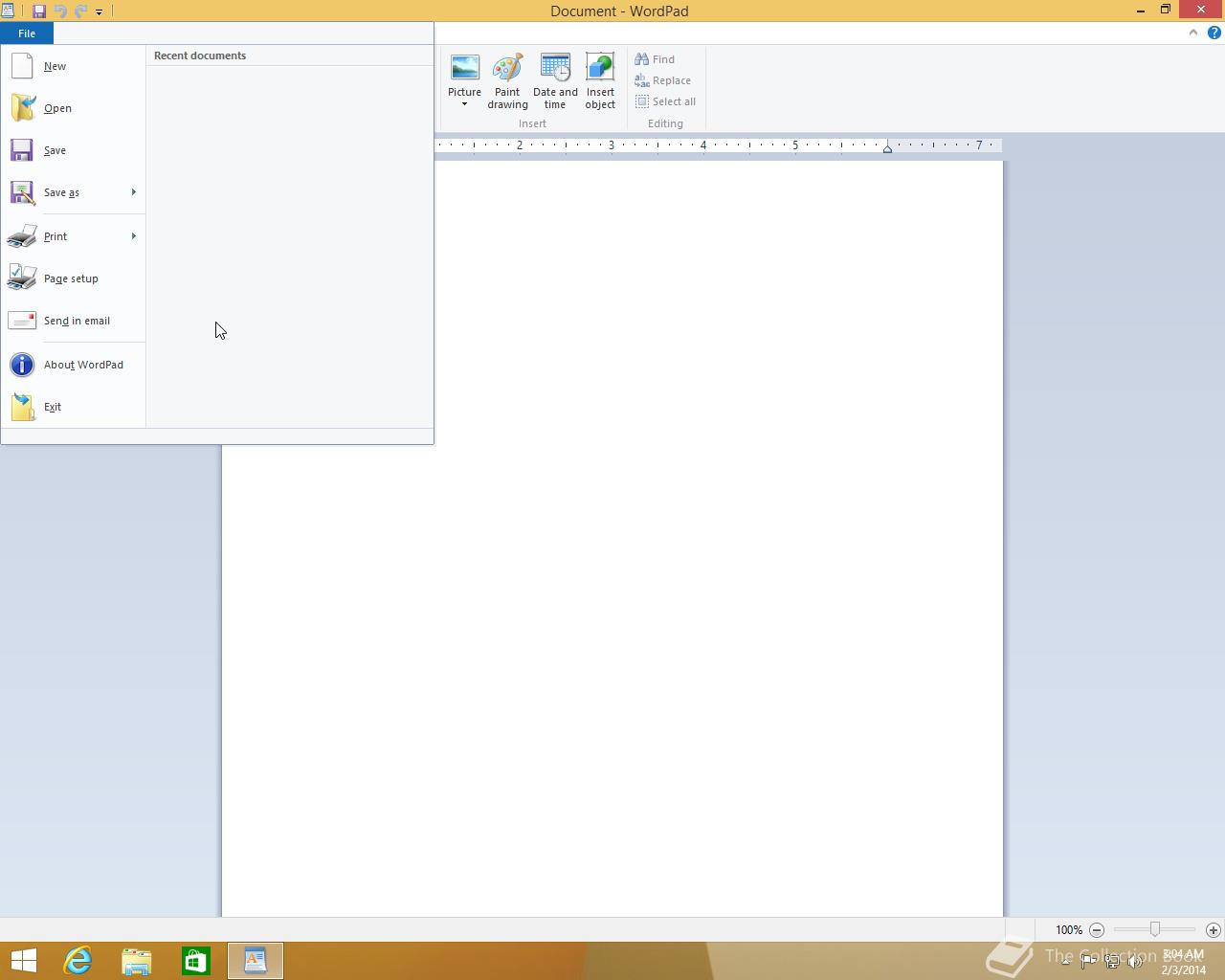Launch Internet Explorer from the taskbar
Screen dimensions: 1225x980
click(78, 961)
